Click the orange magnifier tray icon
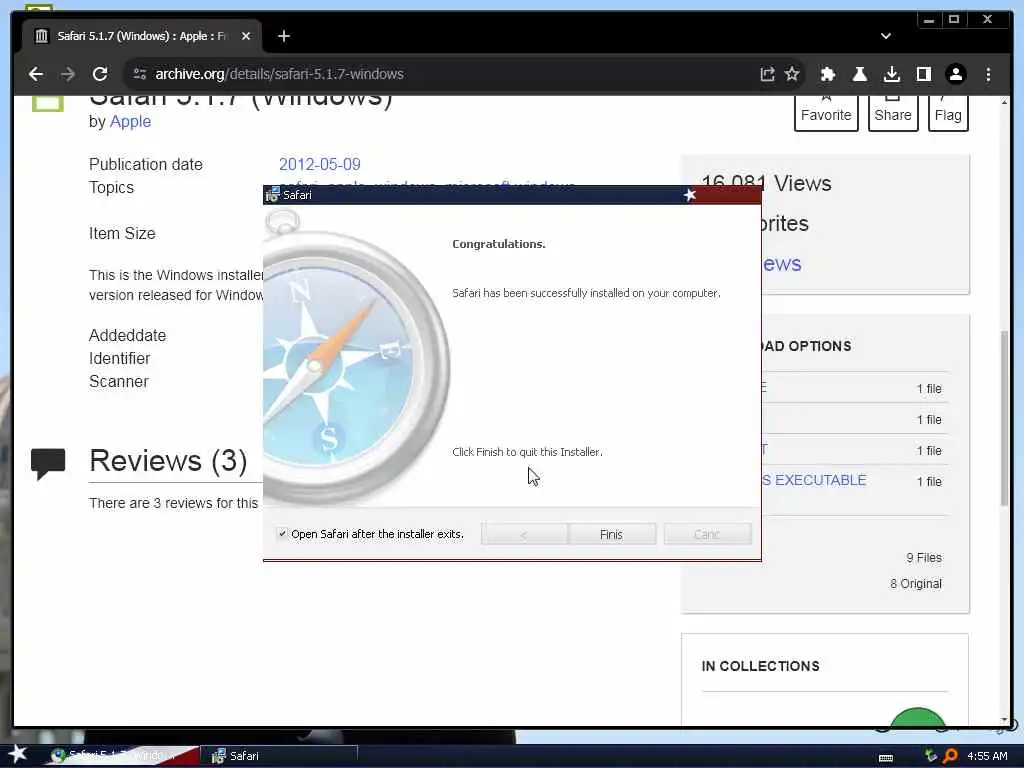The width and height of the screenshot is (1024, 768). [951, 756]
